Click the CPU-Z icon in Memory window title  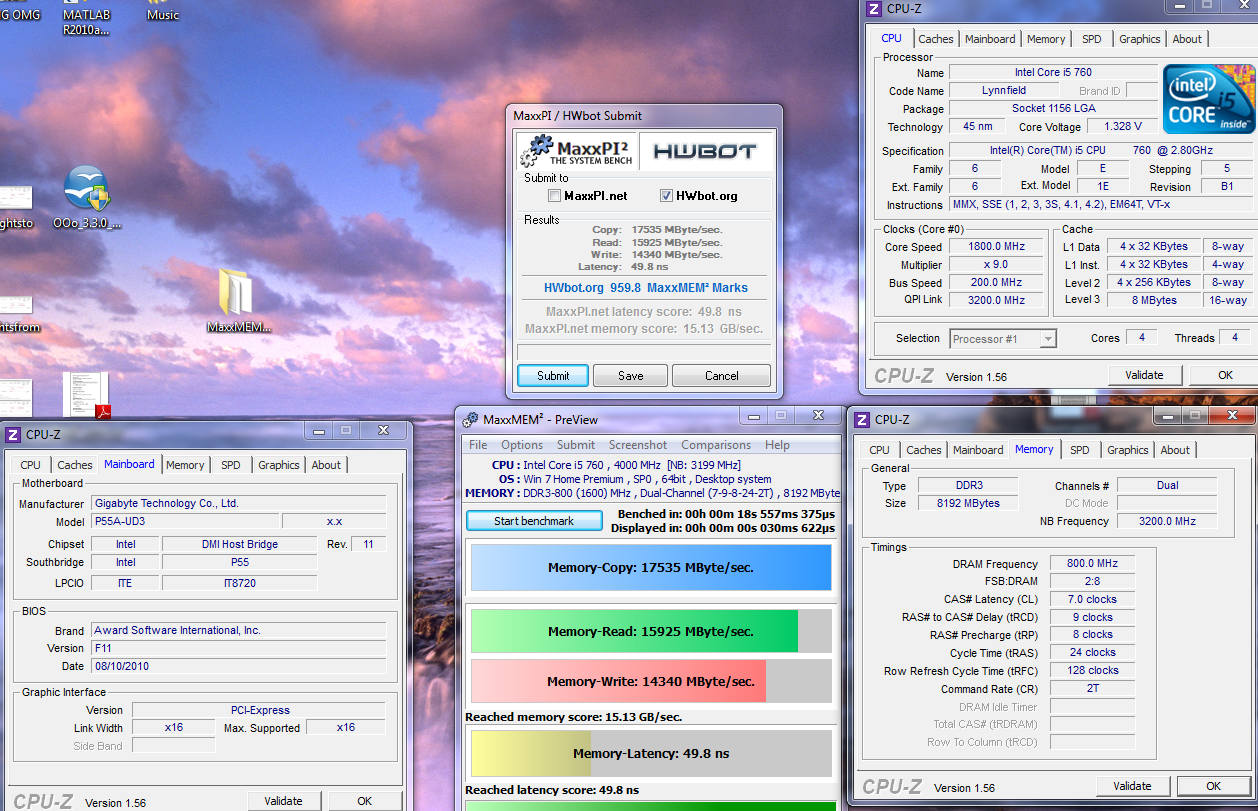coord(862,419)
